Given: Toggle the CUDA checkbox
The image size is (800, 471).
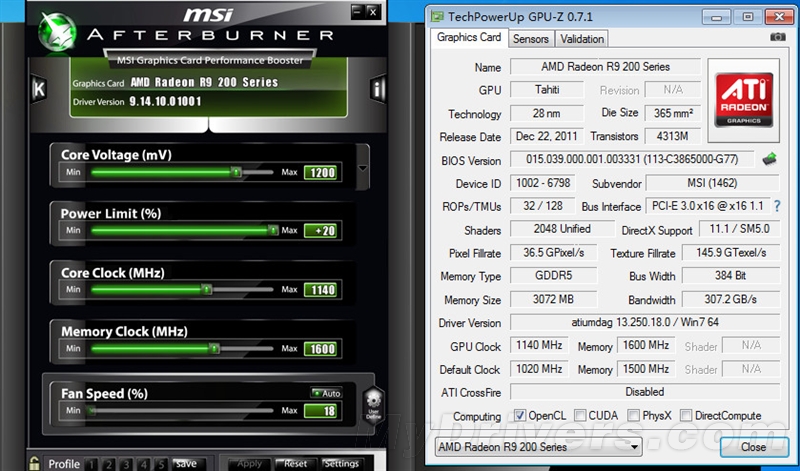Looking at the screenshot, I should pyautogui.click(x=580, y=415).
